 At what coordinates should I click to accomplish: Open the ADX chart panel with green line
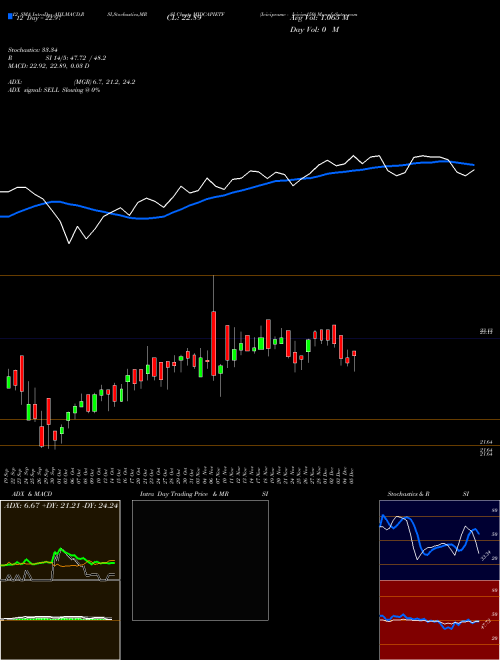click(x=60, y=540)
